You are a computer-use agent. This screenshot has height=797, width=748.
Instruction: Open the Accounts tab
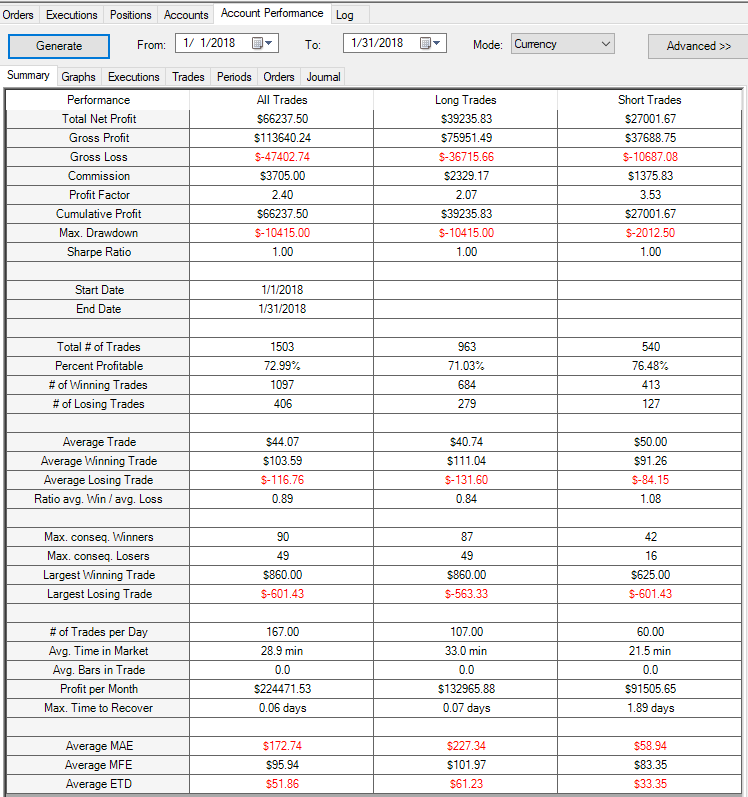[186, 15]
